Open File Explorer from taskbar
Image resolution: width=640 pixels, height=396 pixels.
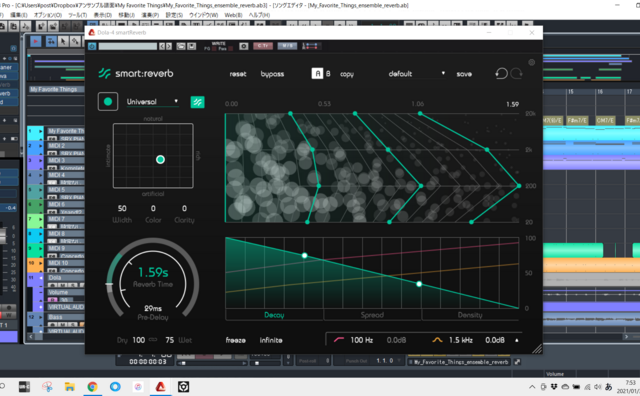pos(69,386)
